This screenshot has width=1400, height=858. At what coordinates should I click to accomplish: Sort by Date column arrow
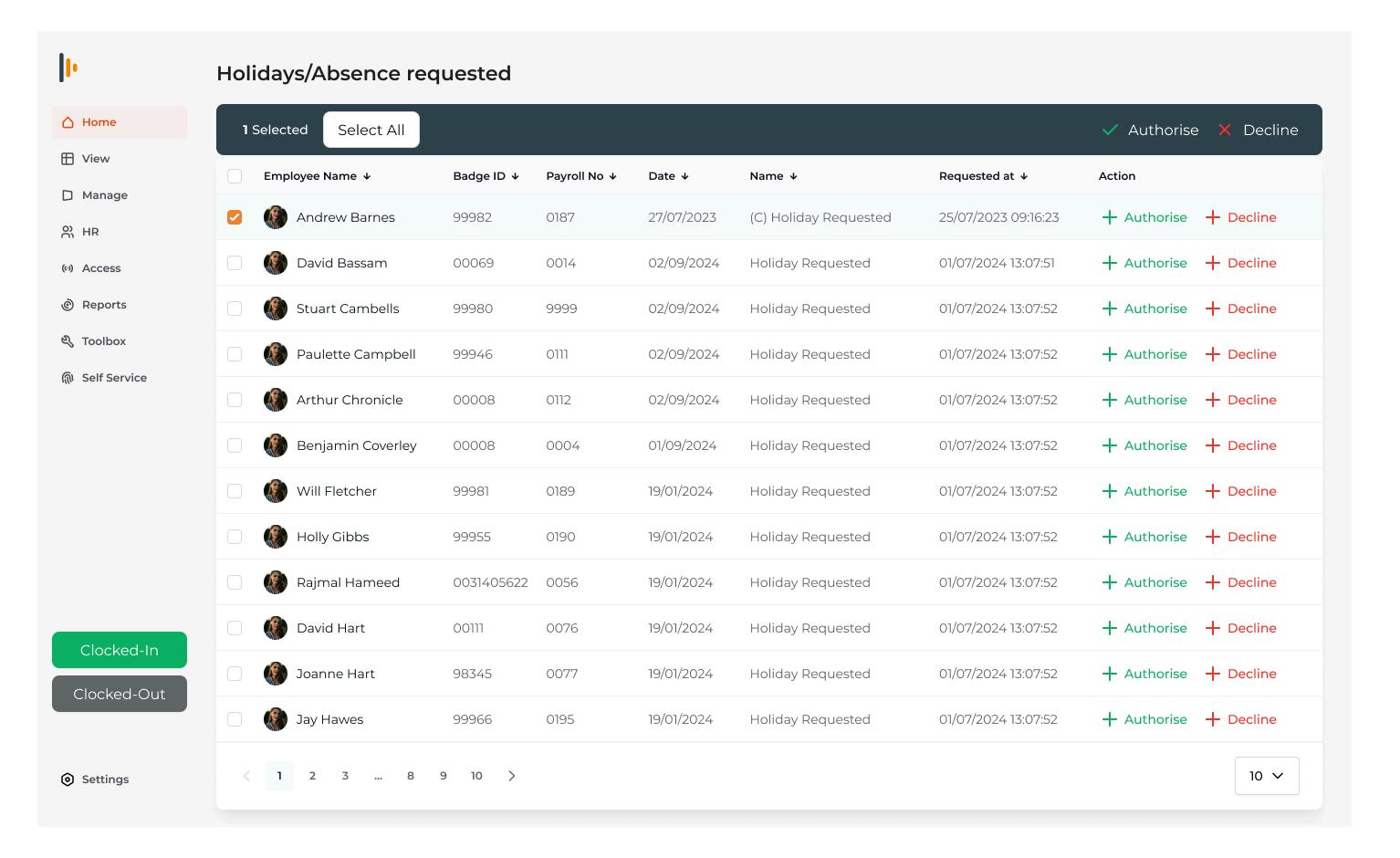point(684,176)
